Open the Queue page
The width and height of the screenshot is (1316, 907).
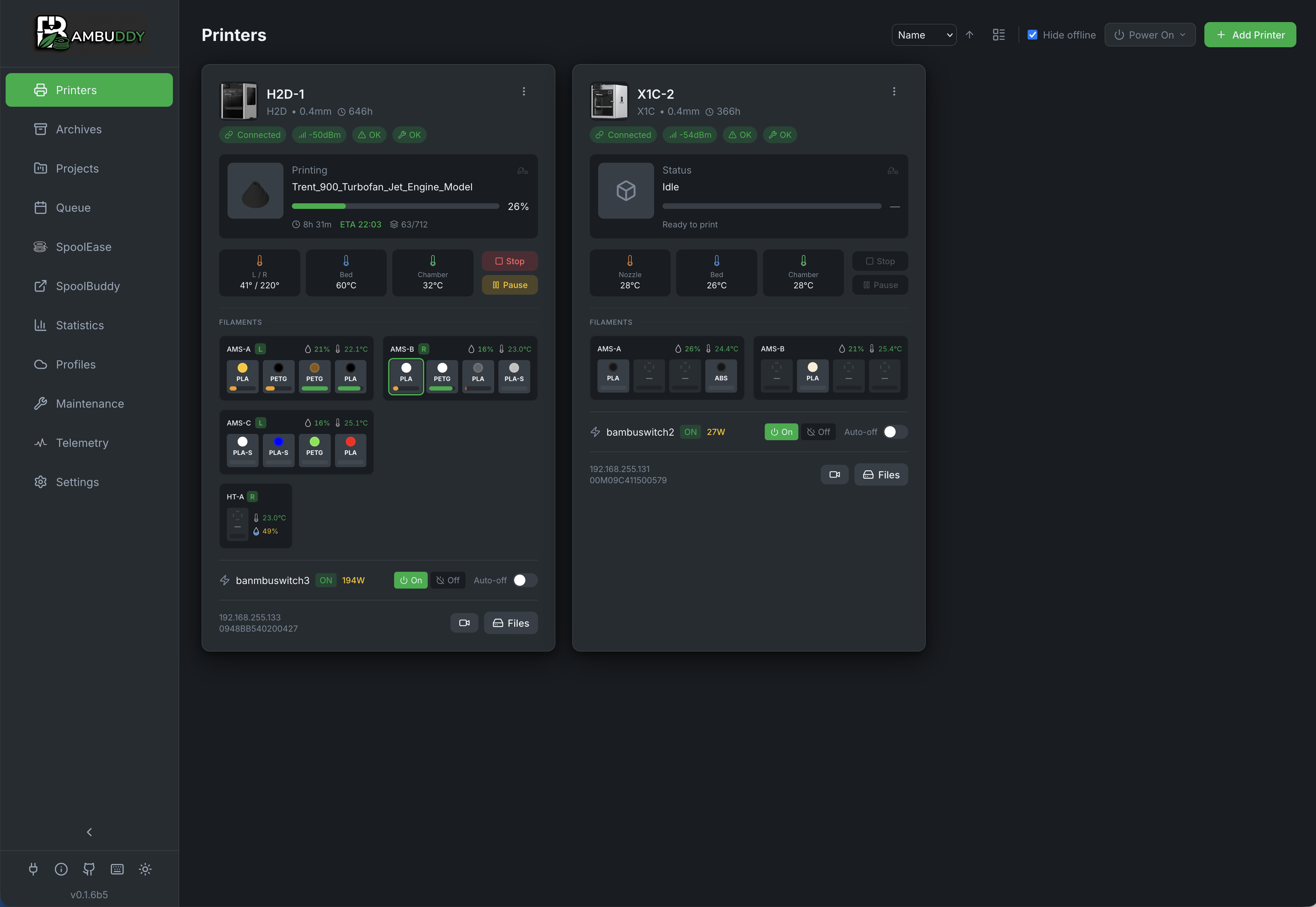click(73, 208)
